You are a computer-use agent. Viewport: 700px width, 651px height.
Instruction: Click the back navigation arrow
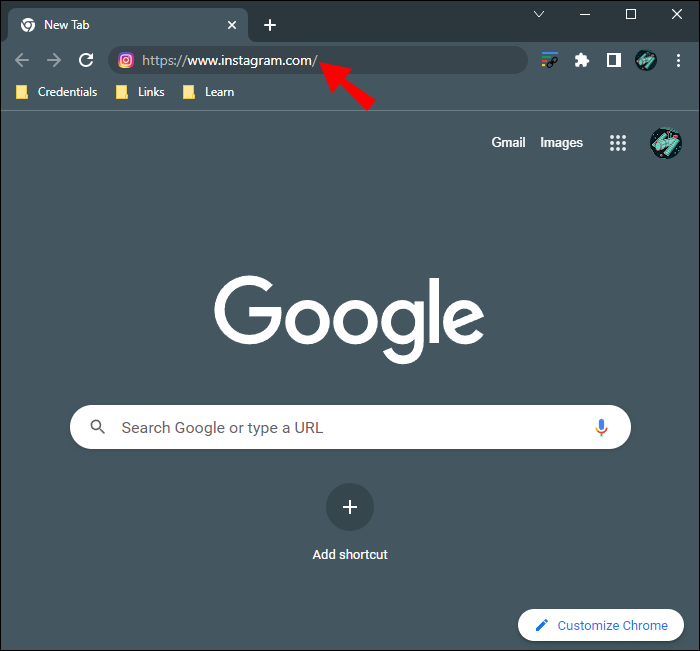(x=21, y=60)
